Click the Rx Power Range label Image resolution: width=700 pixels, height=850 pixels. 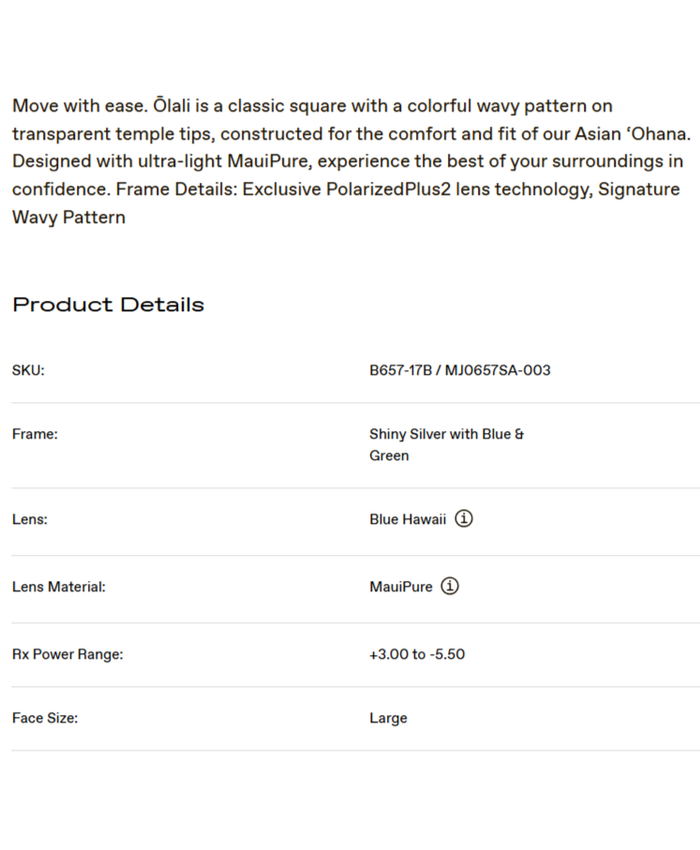point(67,654)
